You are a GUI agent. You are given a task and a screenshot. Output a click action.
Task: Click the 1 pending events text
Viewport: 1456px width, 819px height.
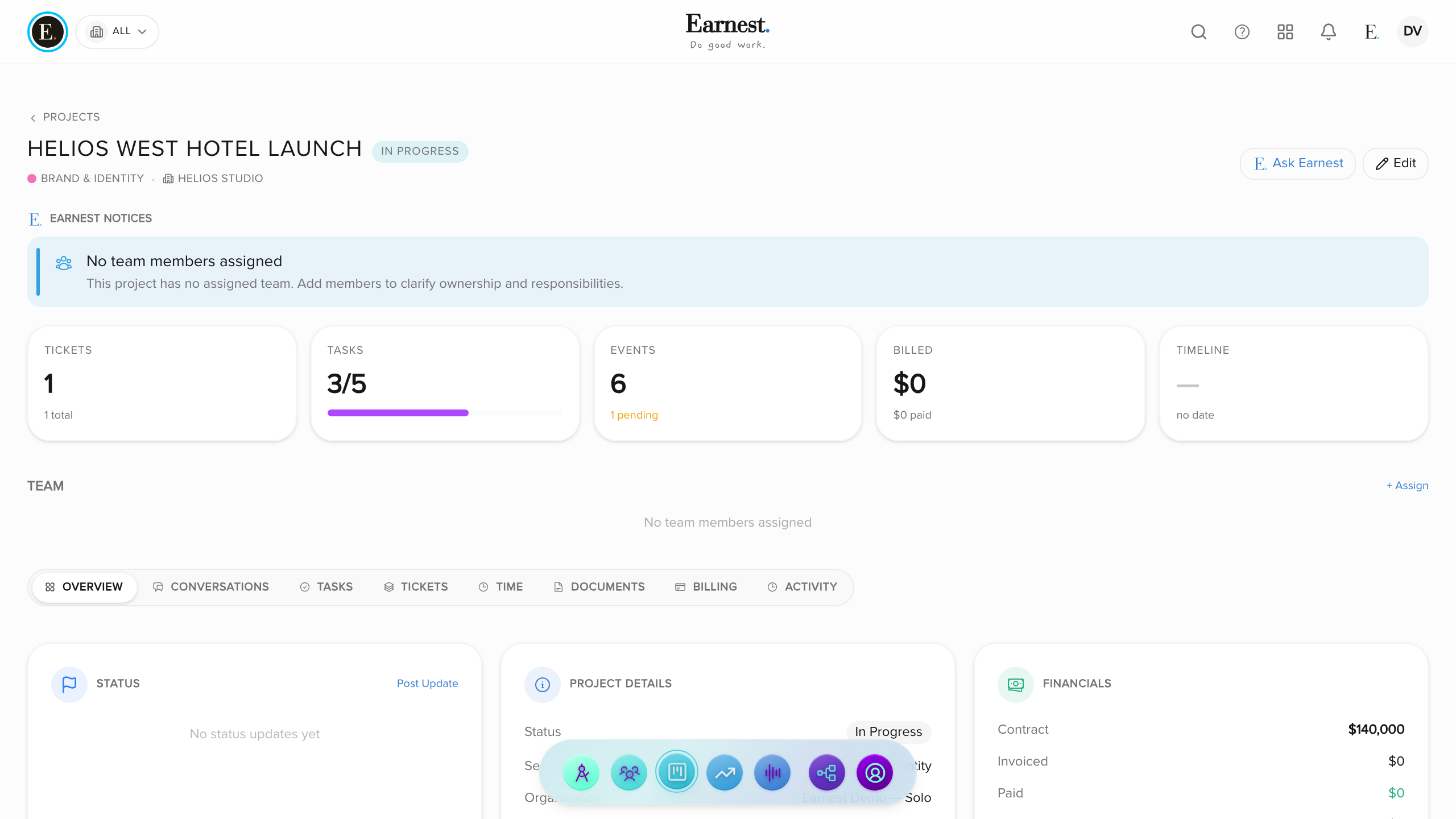pyautogui.click(x=634, y=415)
